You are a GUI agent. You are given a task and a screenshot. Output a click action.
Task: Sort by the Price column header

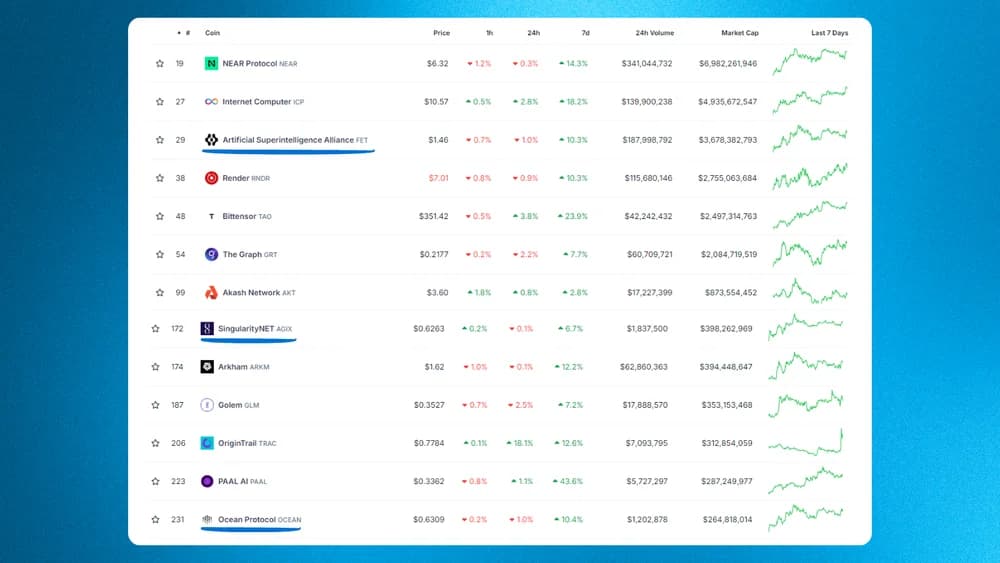(441, 33)
